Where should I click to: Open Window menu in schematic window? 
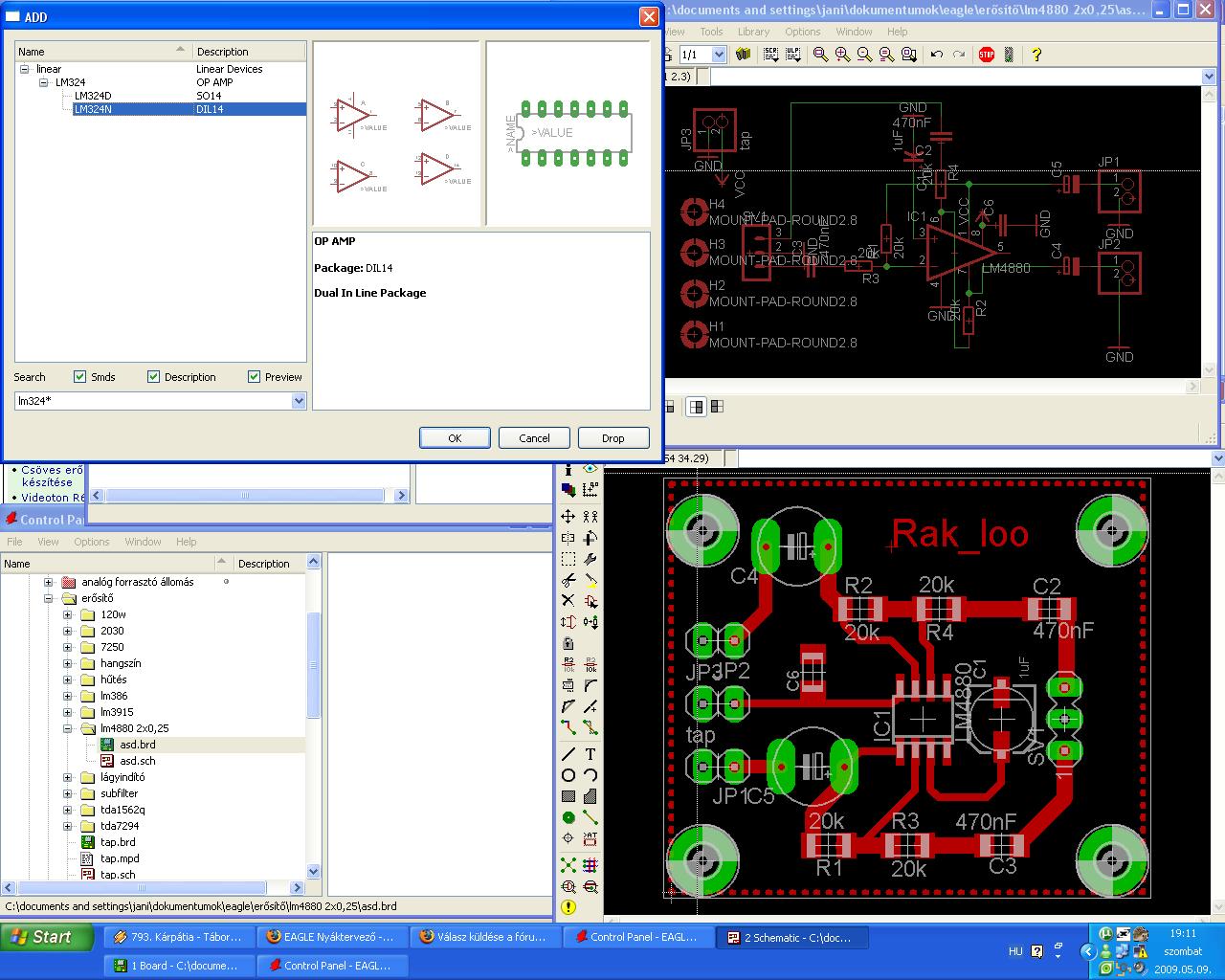coord(854,32)
